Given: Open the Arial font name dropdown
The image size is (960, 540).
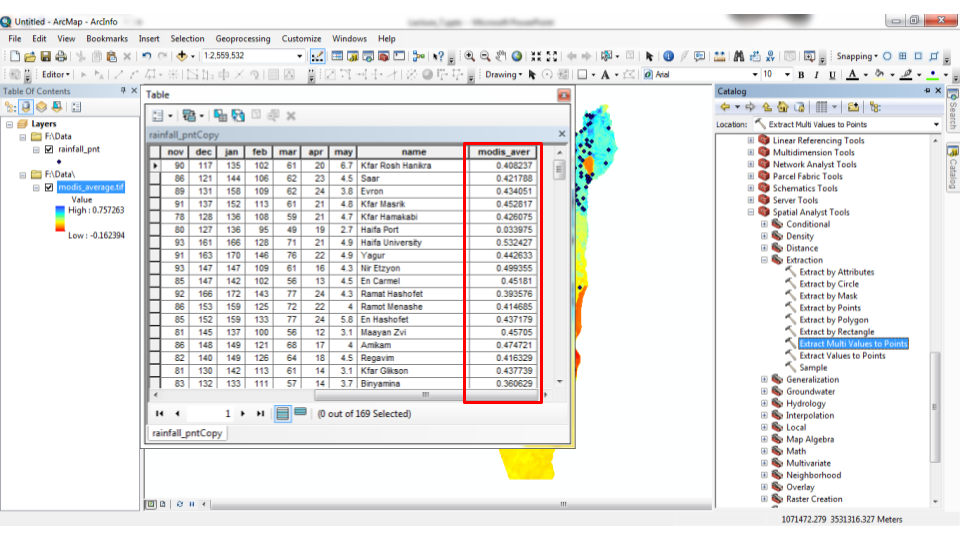Looking at the screenshot, I should click(x=754, y=75).
